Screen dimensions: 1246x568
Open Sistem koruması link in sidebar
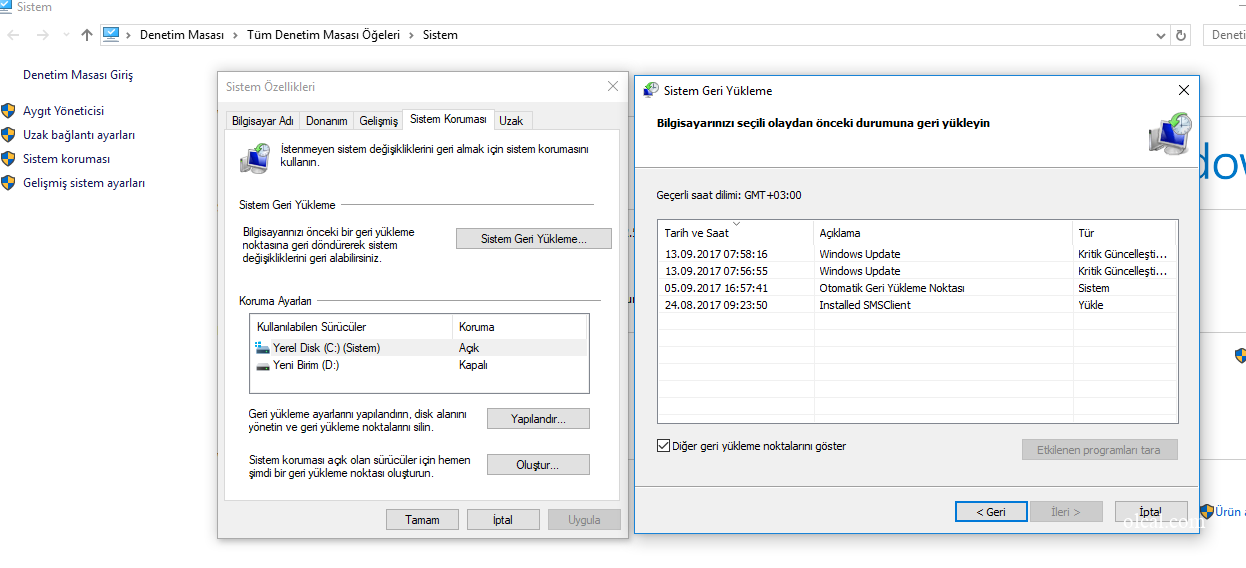pyautogui.click(x=66, y=159)
